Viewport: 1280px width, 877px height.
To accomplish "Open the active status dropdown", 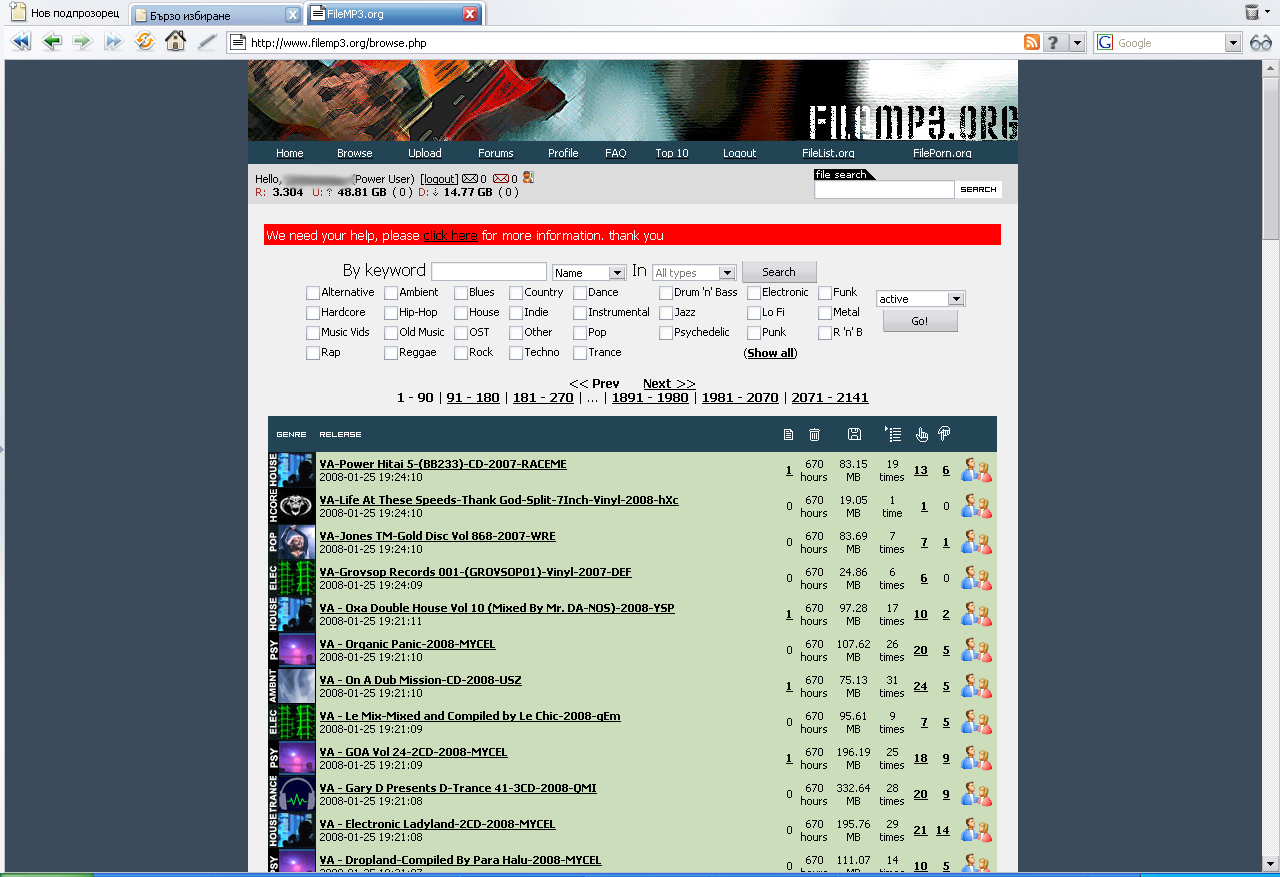I will (921, 299).
